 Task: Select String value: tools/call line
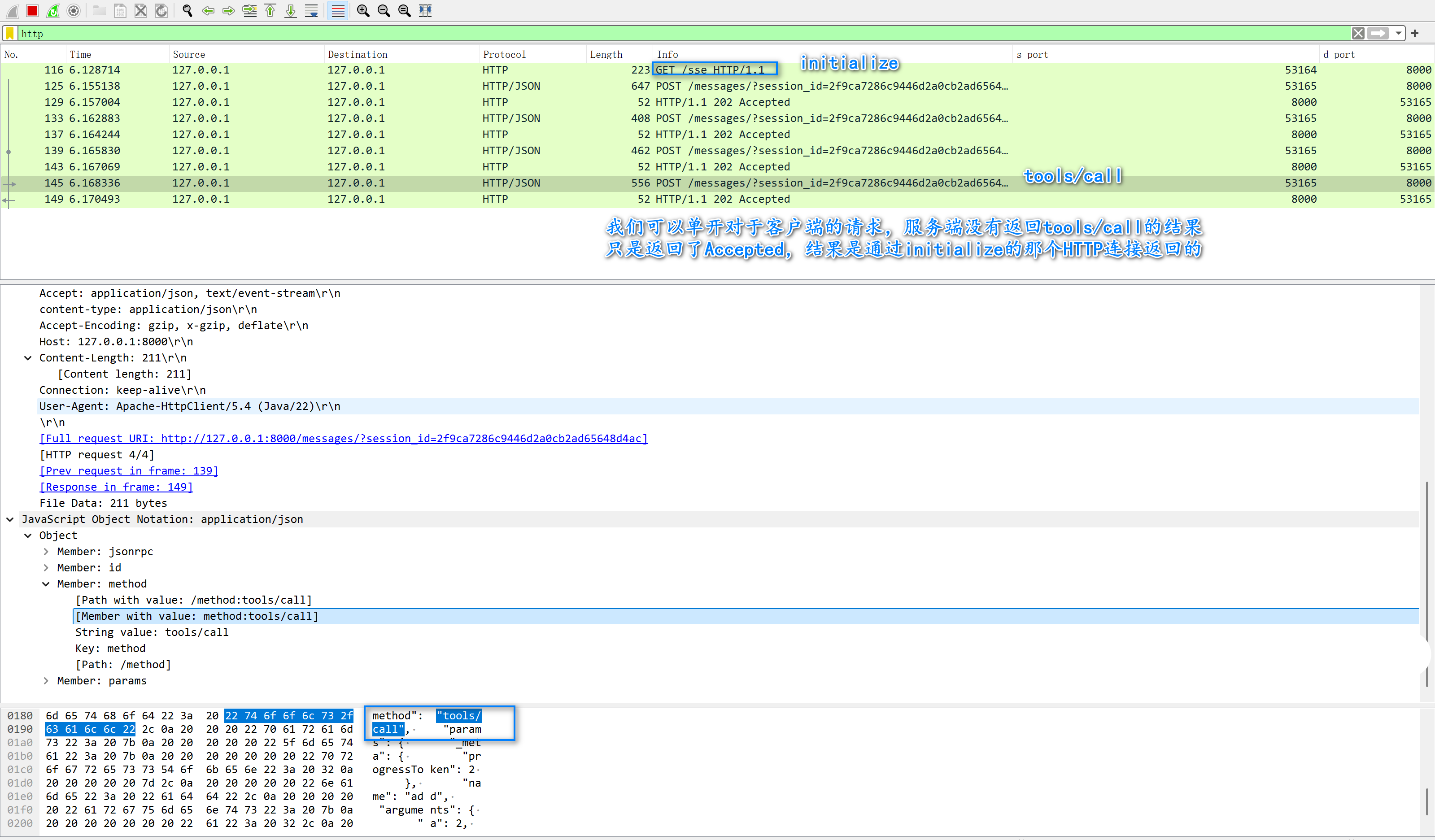pos(152,633)
